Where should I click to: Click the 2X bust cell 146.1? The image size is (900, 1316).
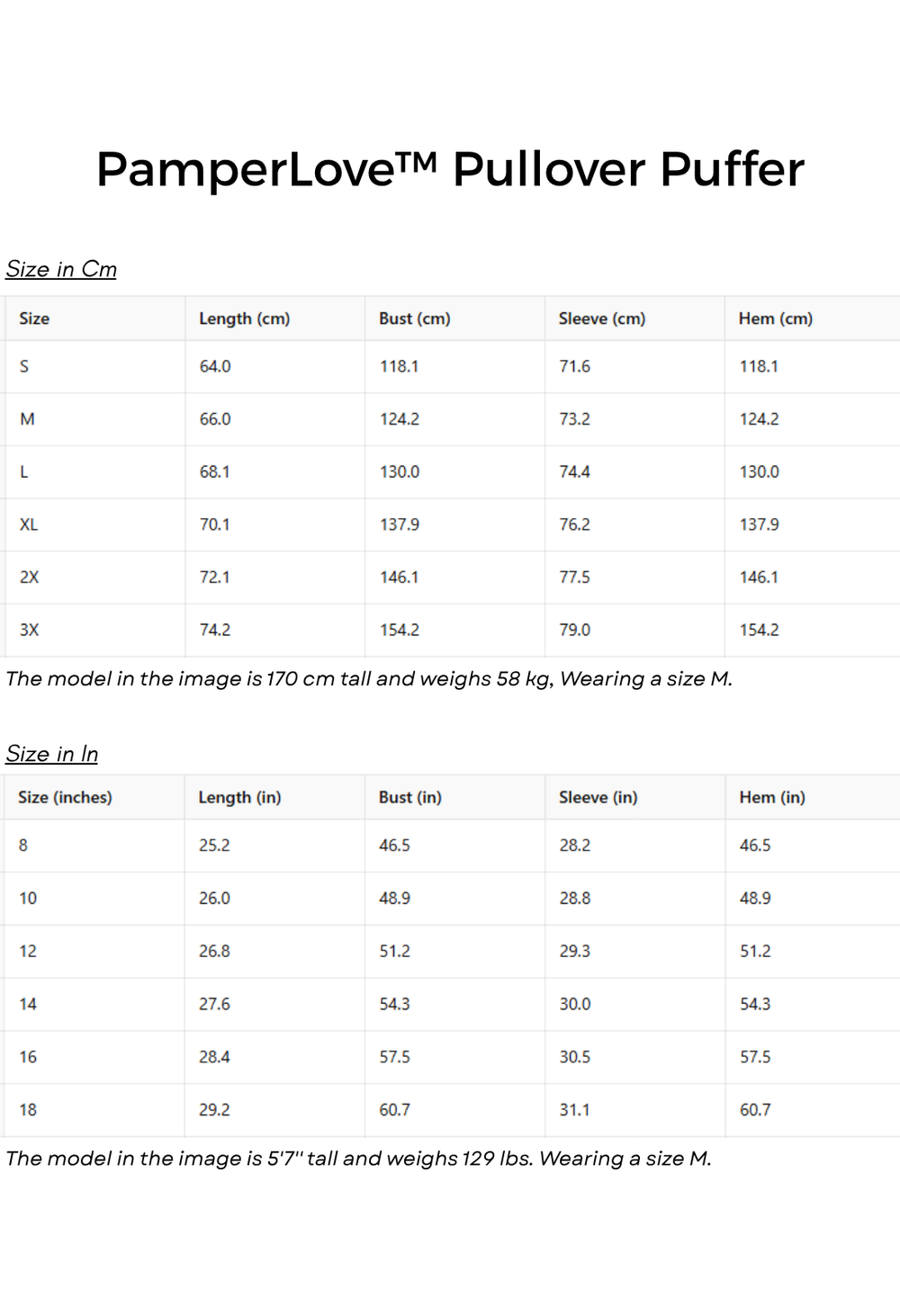[399, 577]
